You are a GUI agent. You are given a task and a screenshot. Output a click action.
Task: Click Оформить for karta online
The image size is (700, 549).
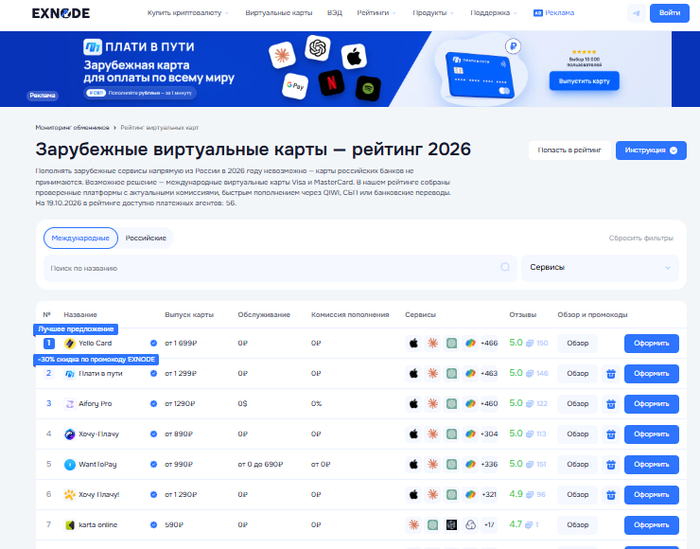651,525
